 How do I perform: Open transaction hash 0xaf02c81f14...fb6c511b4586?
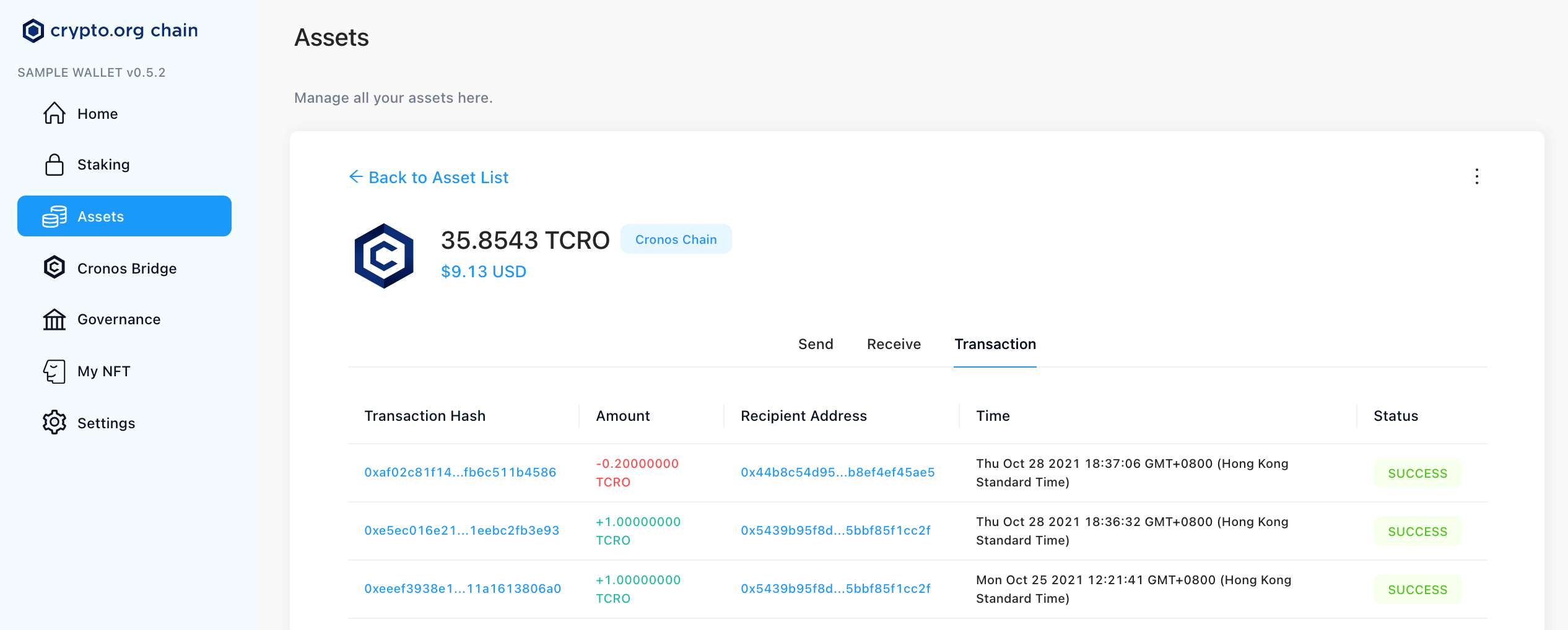460,472
